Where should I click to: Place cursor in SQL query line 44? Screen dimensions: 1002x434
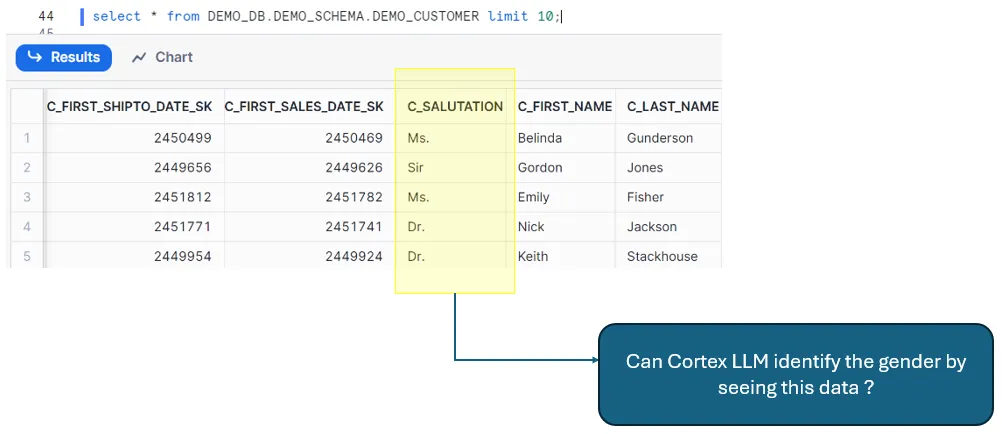[x=330, y=17]
